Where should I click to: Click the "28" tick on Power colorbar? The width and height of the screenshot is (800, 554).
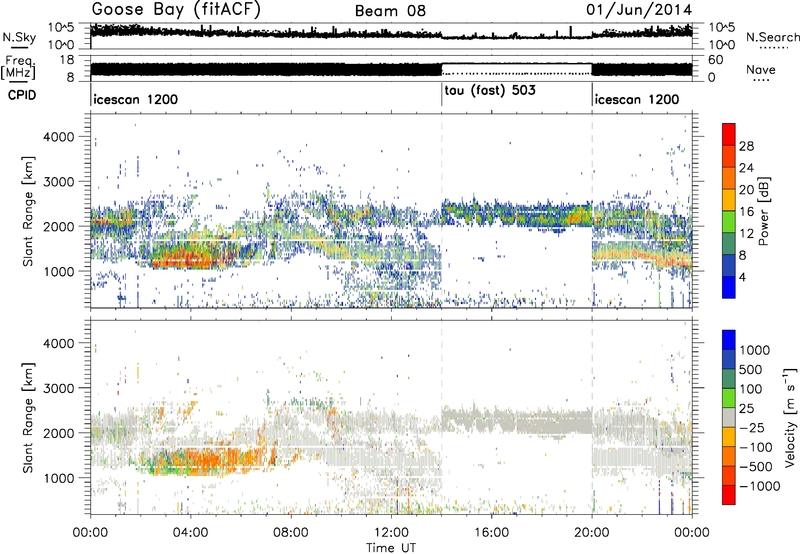746,146
